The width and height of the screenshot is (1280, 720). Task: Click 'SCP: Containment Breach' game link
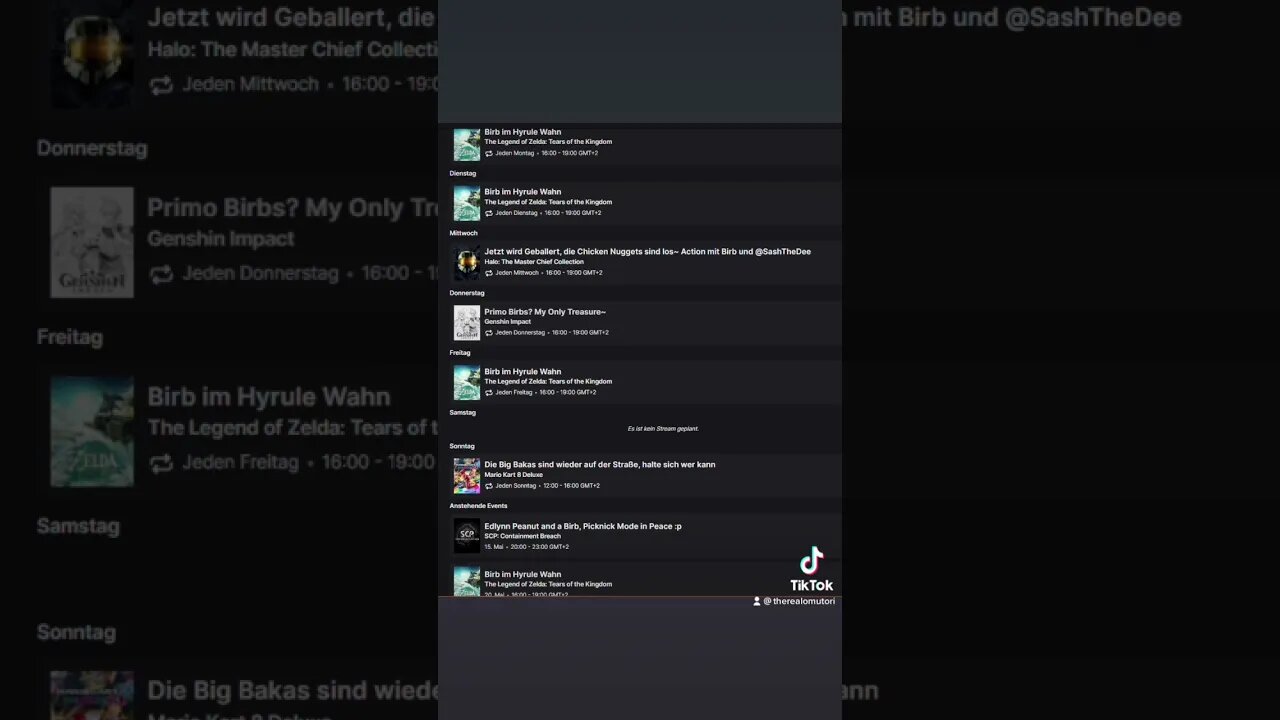pyautogui.click(x=523, y=536)
